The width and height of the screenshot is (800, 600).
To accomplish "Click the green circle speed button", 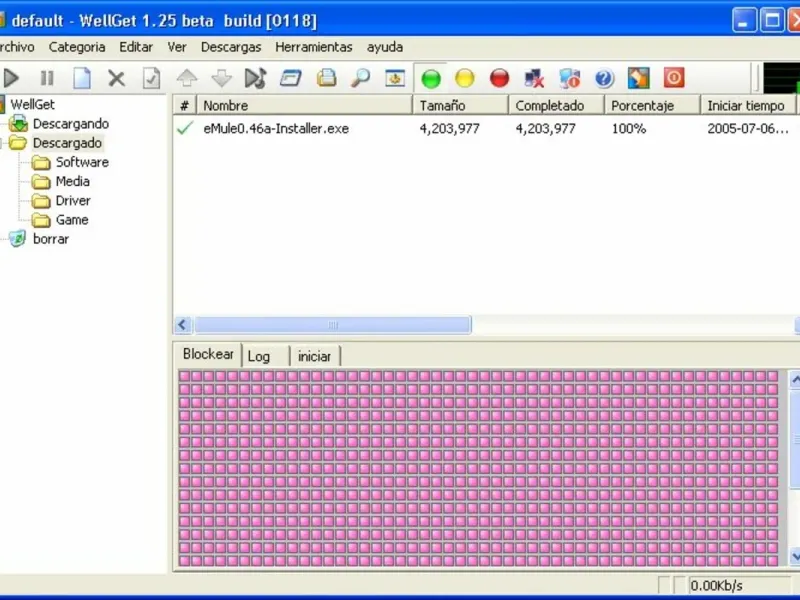I will coord(431,79).
